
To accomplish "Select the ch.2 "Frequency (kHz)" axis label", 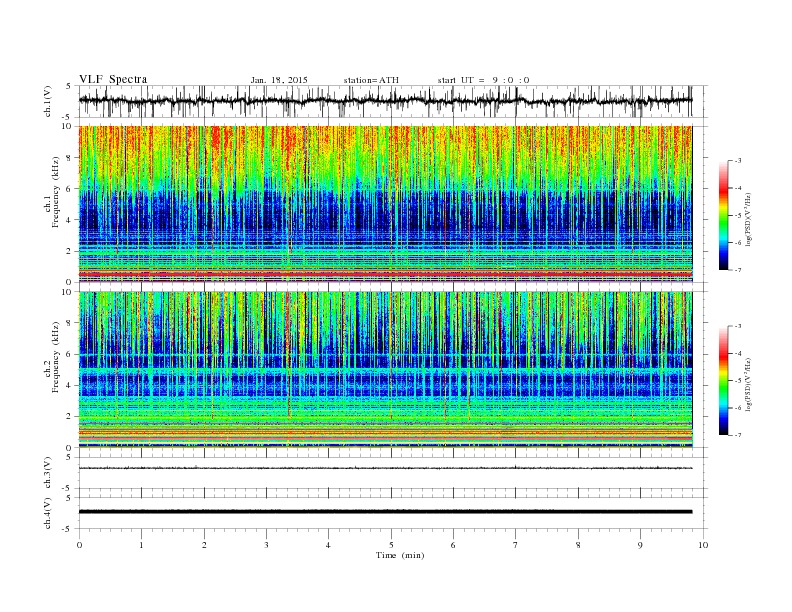I will coord(56,357).
